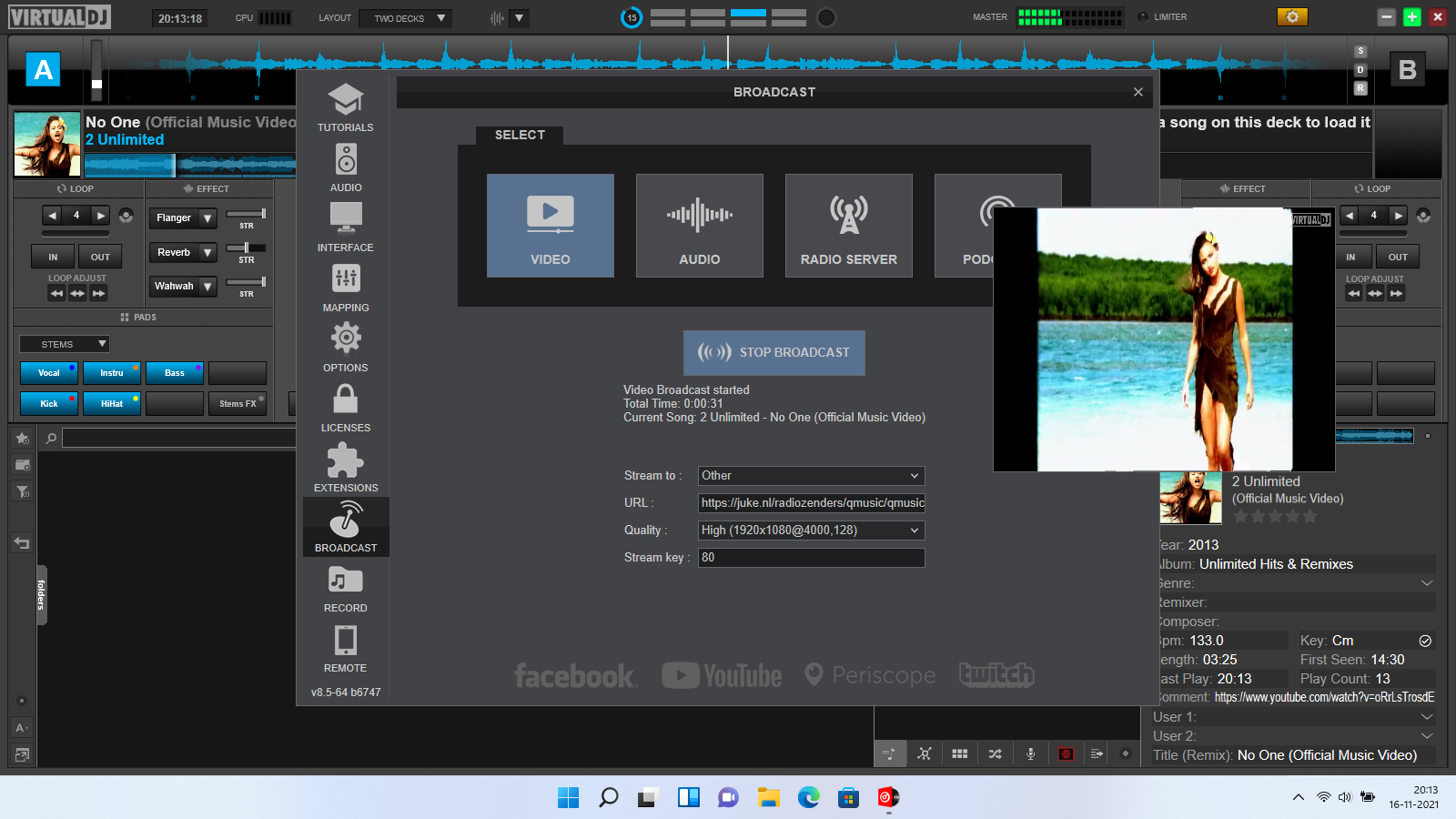Open Windows taskbar search

[x=608, y=798]
